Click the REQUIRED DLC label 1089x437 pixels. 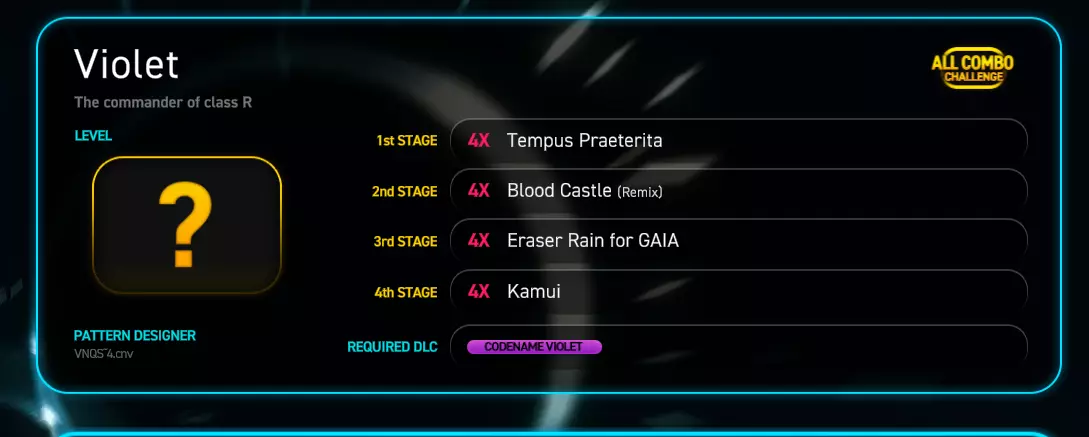click(x=392, y=347)
